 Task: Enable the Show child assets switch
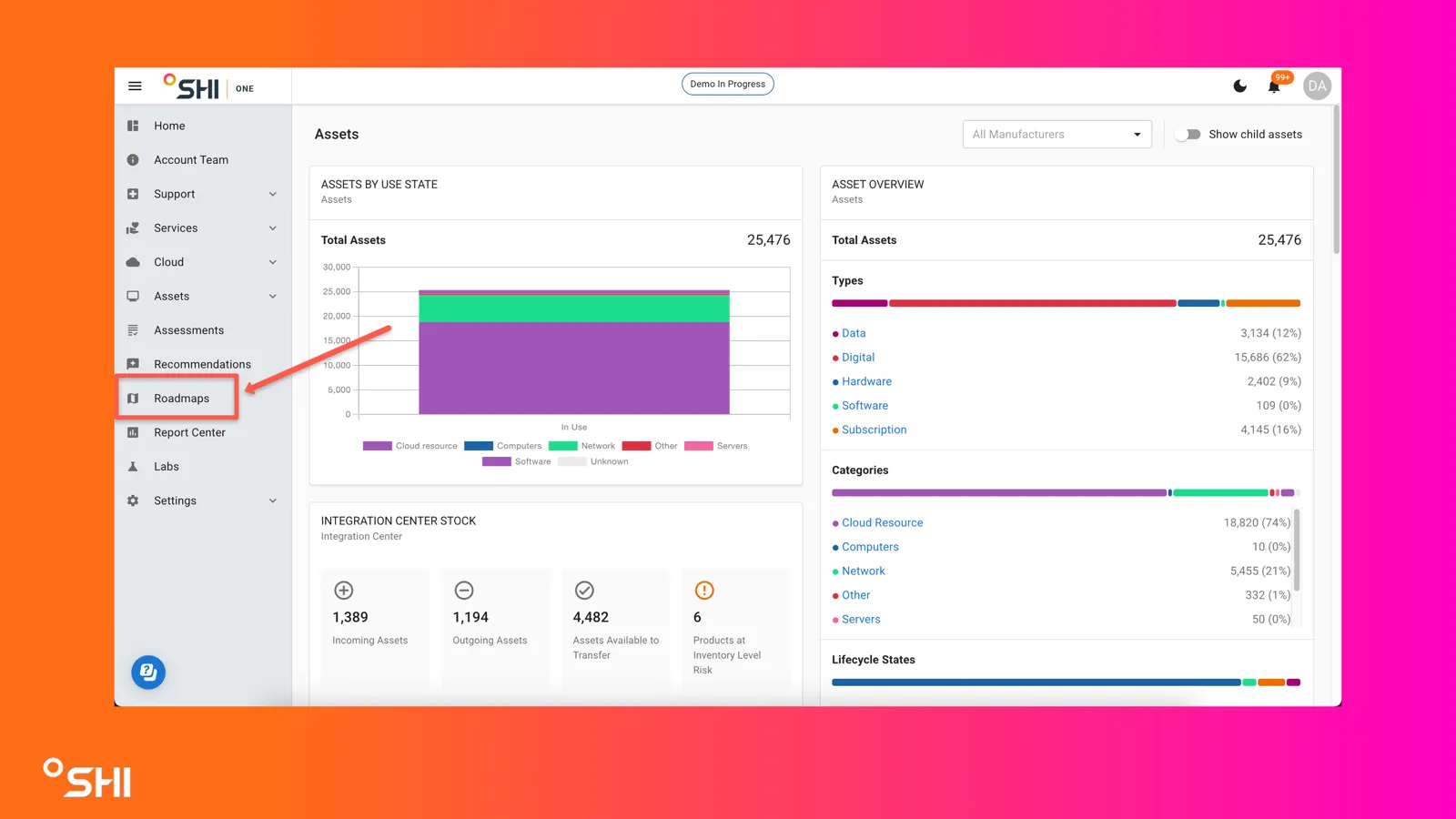click(x=1188, y=135)
